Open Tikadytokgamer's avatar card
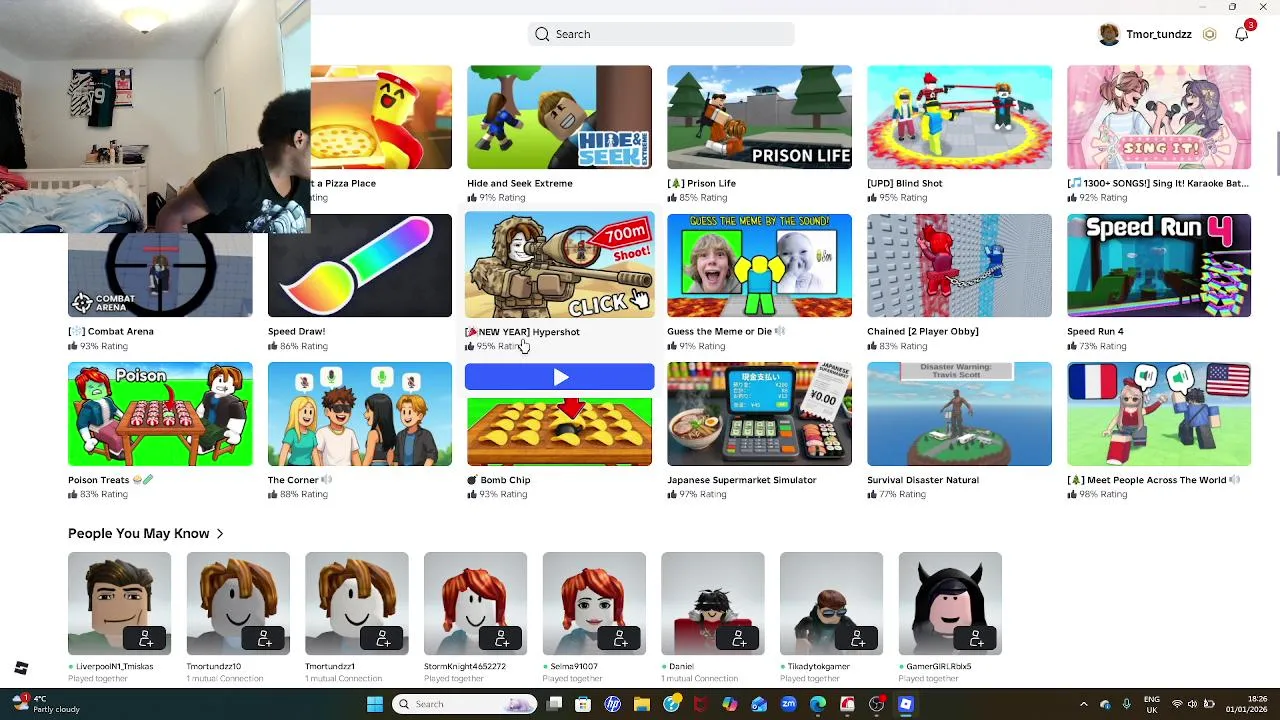1280x720 pixels. pos(831,603)
